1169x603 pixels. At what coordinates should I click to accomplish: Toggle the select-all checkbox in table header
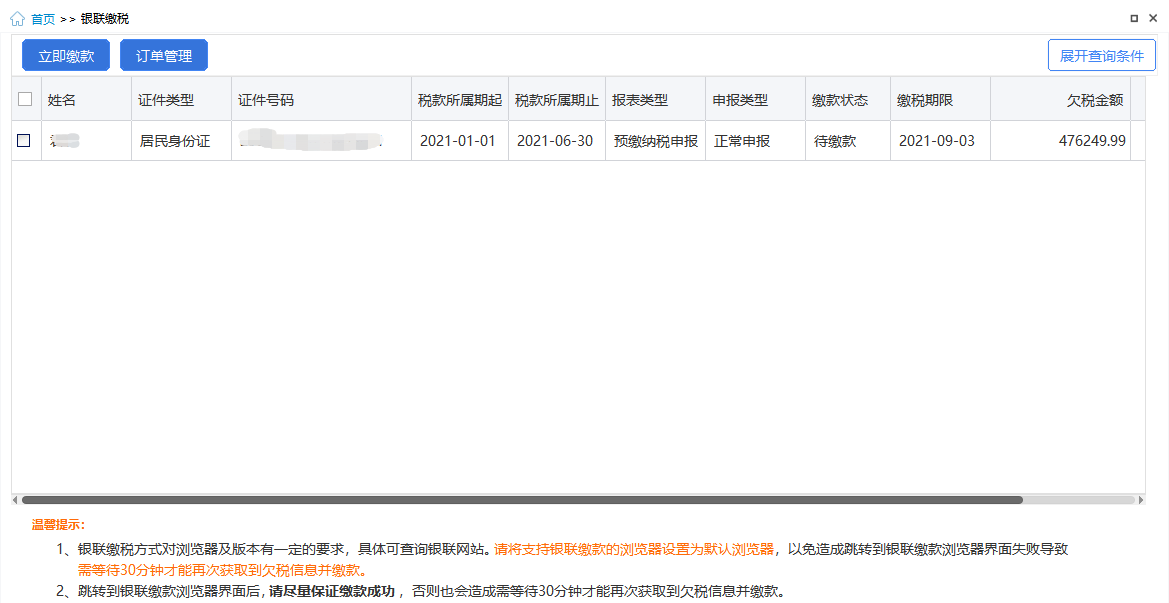point(25,99)
